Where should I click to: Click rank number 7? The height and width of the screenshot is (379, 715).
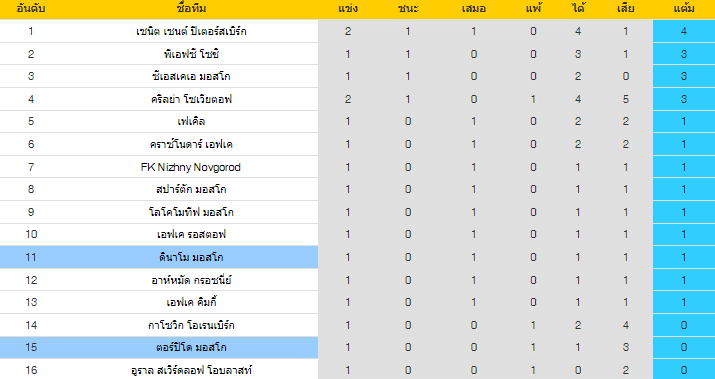[x=31, y=167]
